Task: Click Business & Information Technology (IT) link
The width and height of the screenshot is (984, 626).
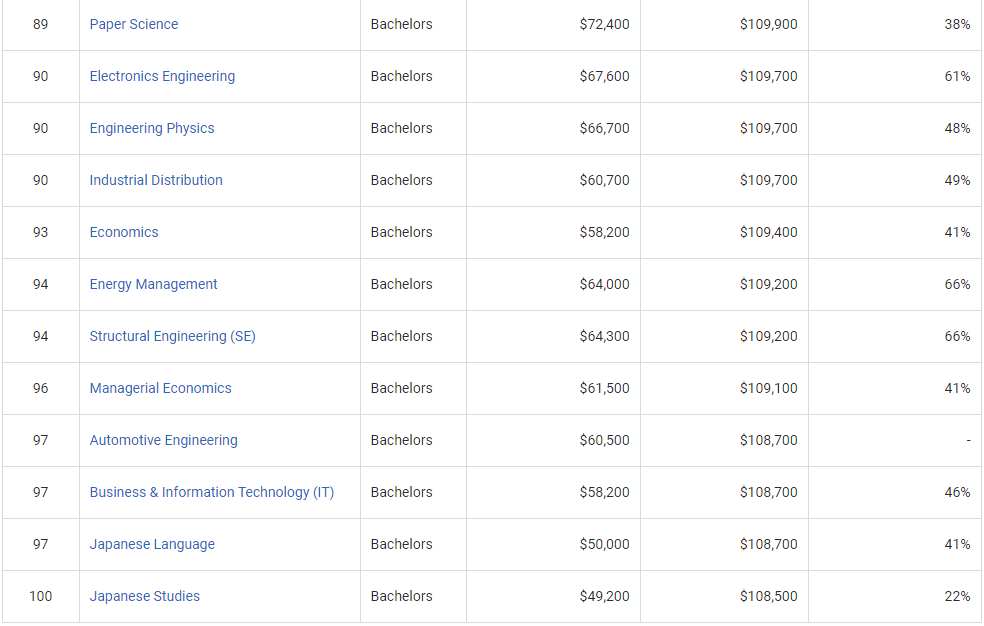Action: [211, 492]
